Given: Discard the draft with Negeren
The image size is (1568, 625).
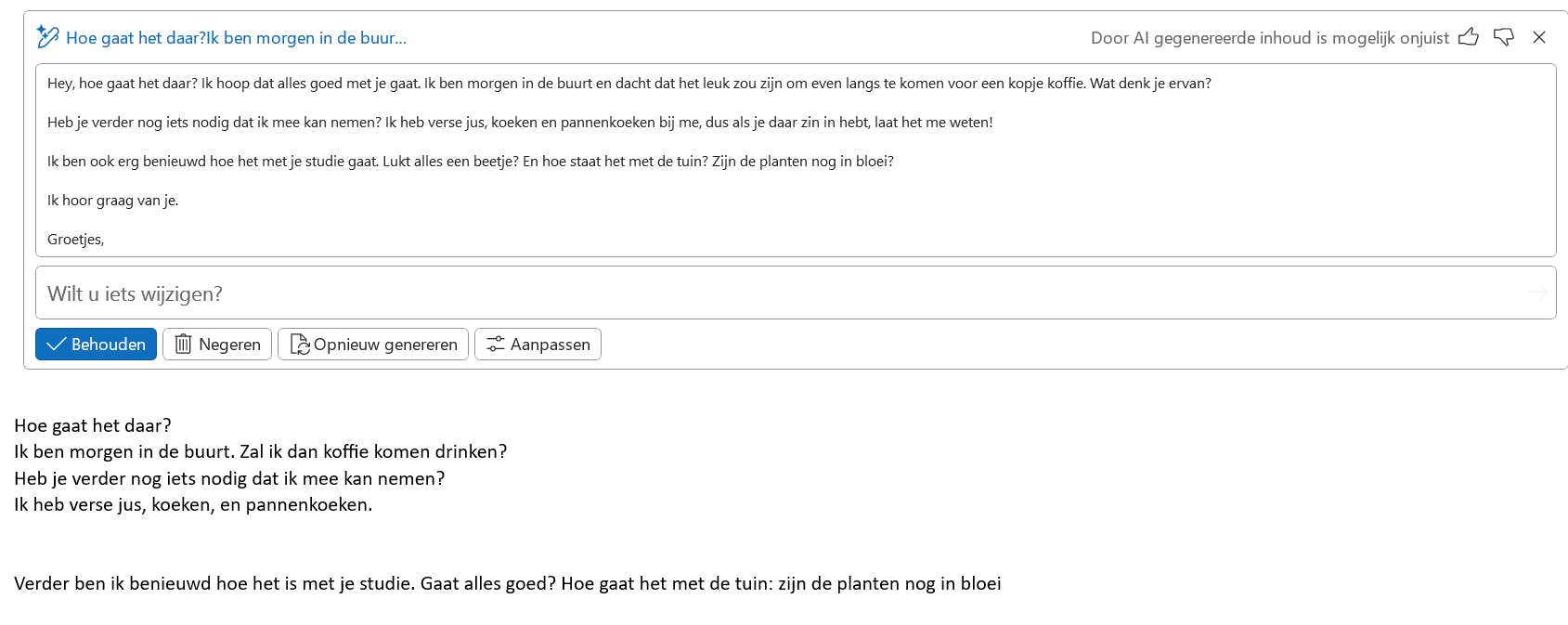Looking at the screenshot, I should coord(217,345).
